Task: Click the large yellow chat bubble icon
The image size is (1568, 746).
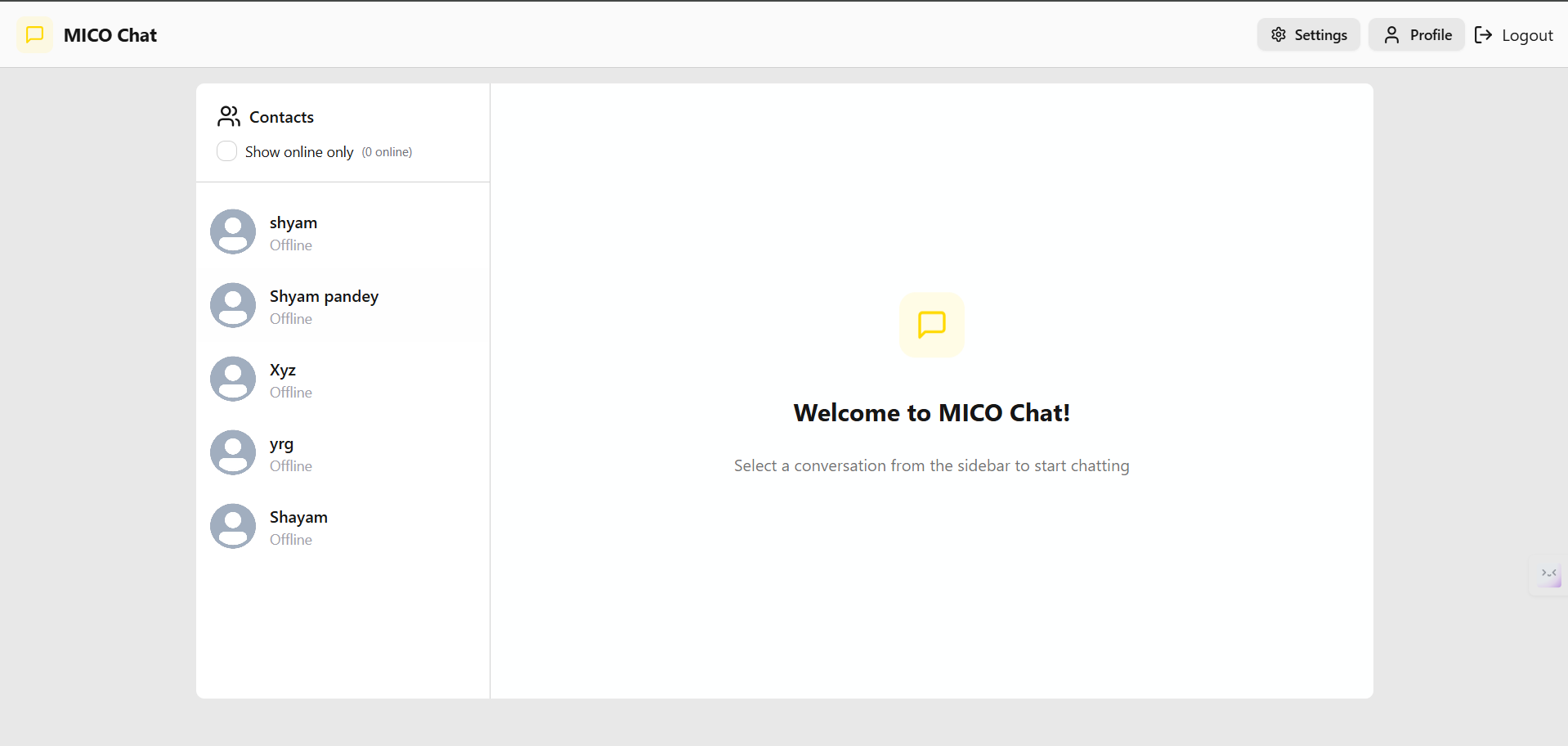Action: pyautogui.click(x=931, y=325)
